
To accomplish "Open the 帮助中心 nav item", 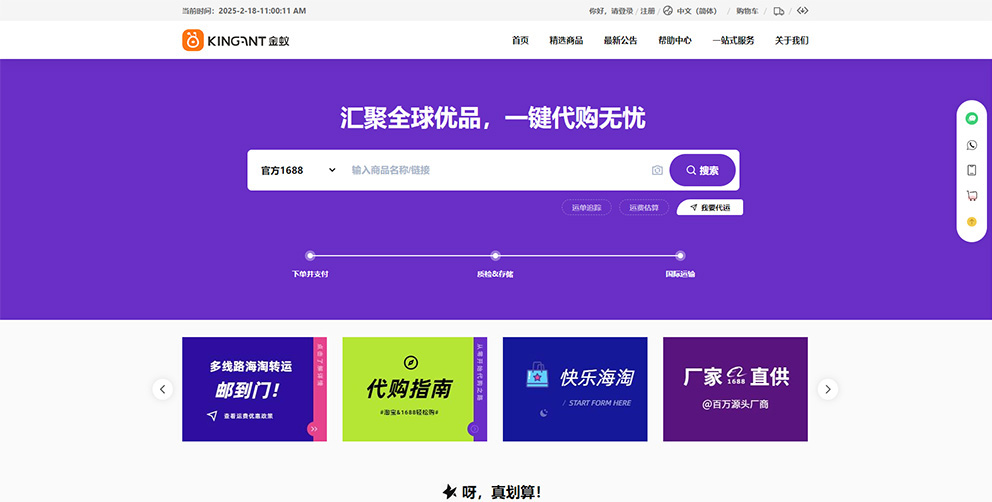I will tap(675, 41).
